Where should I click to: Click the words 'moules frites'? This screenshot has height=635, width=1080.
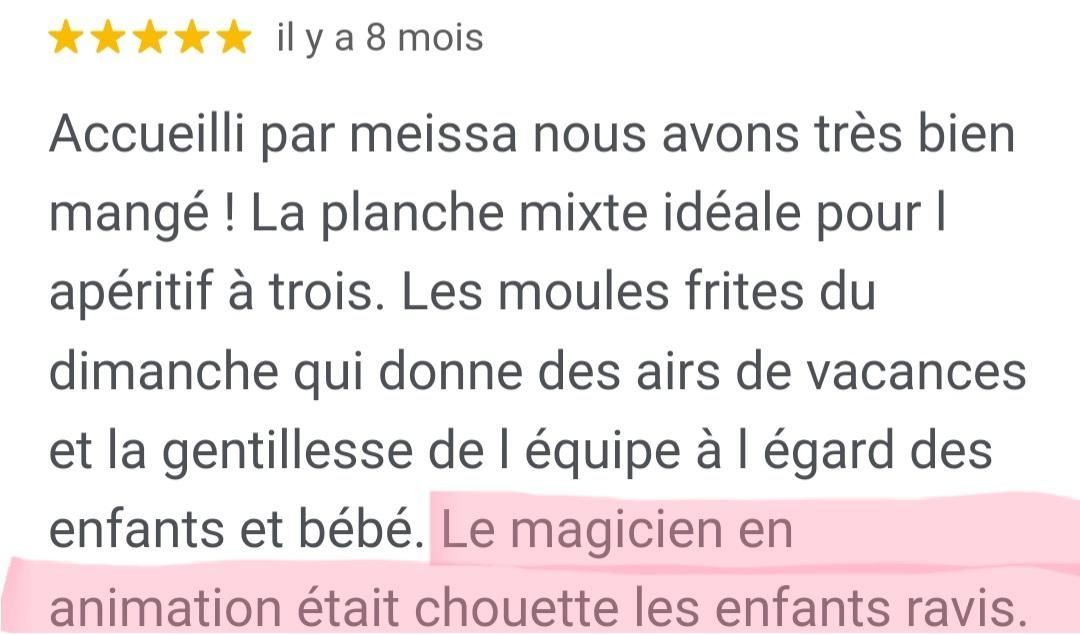pyautogui.click(x=650, y=292)
